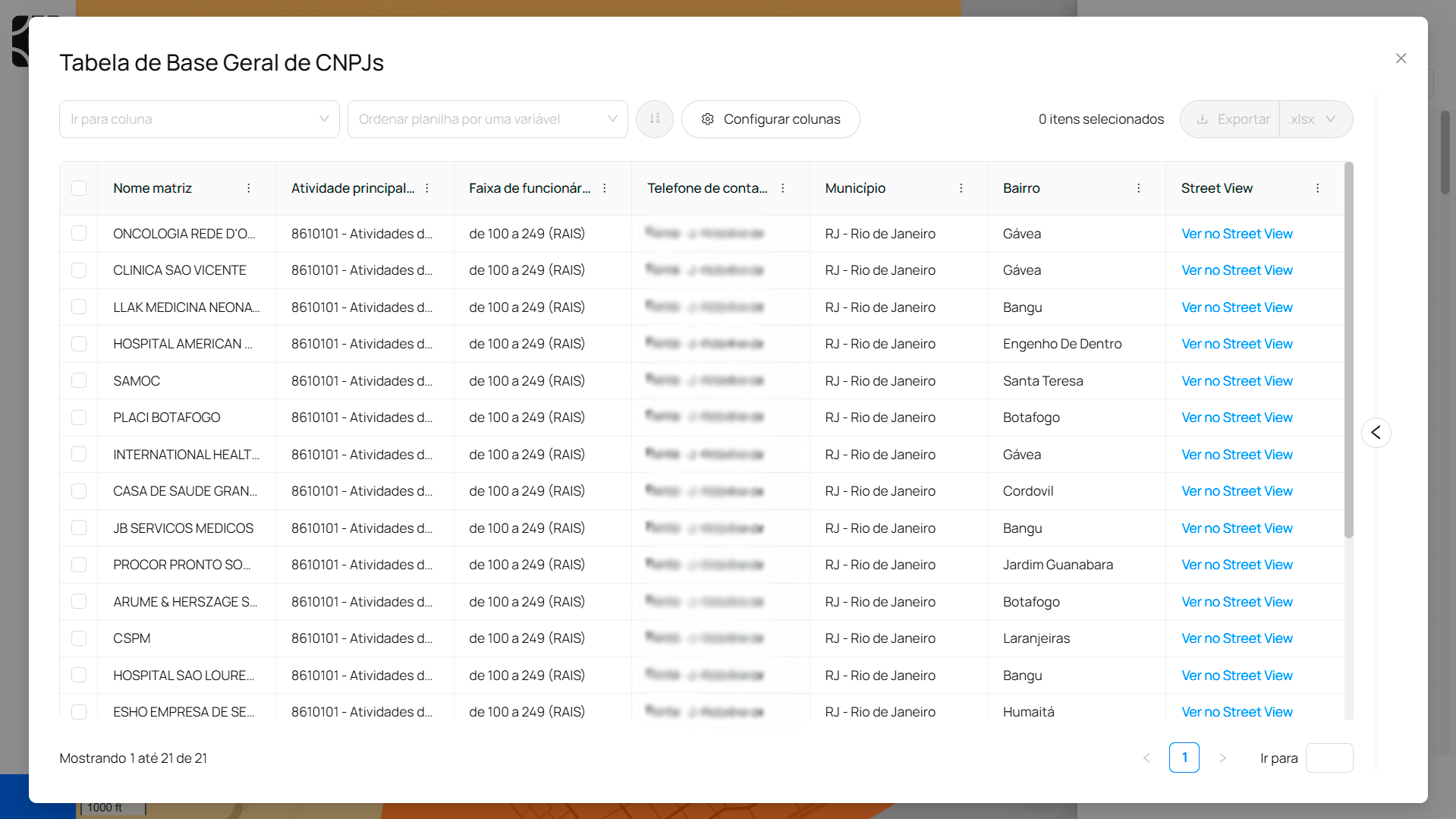The image size is (1456, 819).
Task: Click the 'Mostrando 1 até 21 de 21' text
Action: [134, 758]
